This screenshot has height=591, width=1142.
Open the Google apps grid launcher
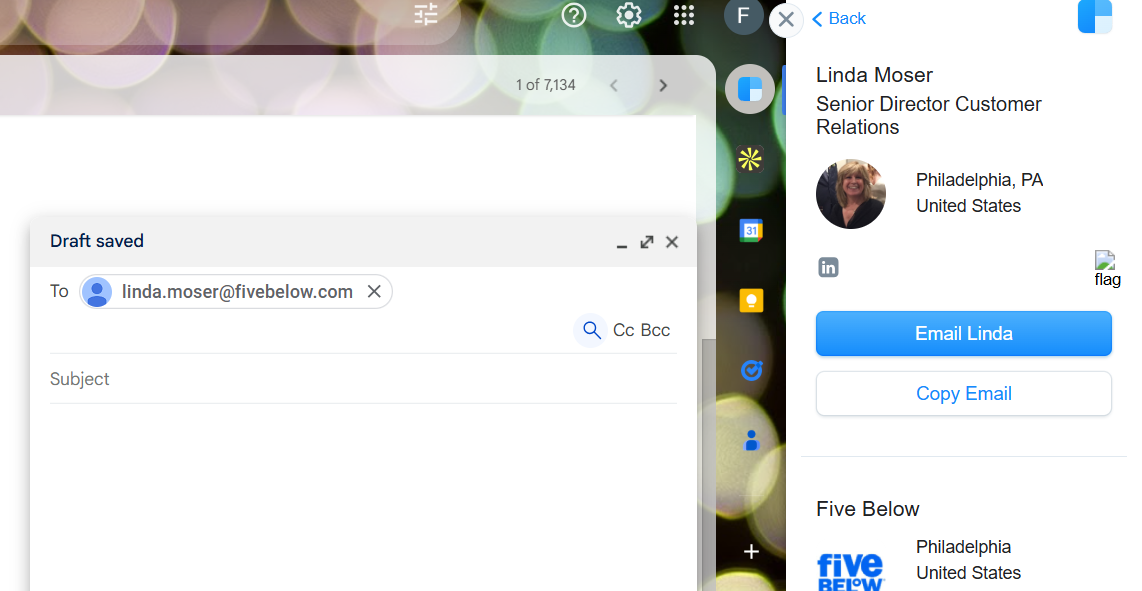[x=684, y=15]
